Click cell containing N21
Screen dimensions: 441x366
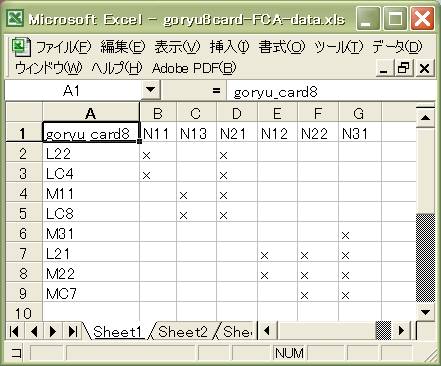237,133
